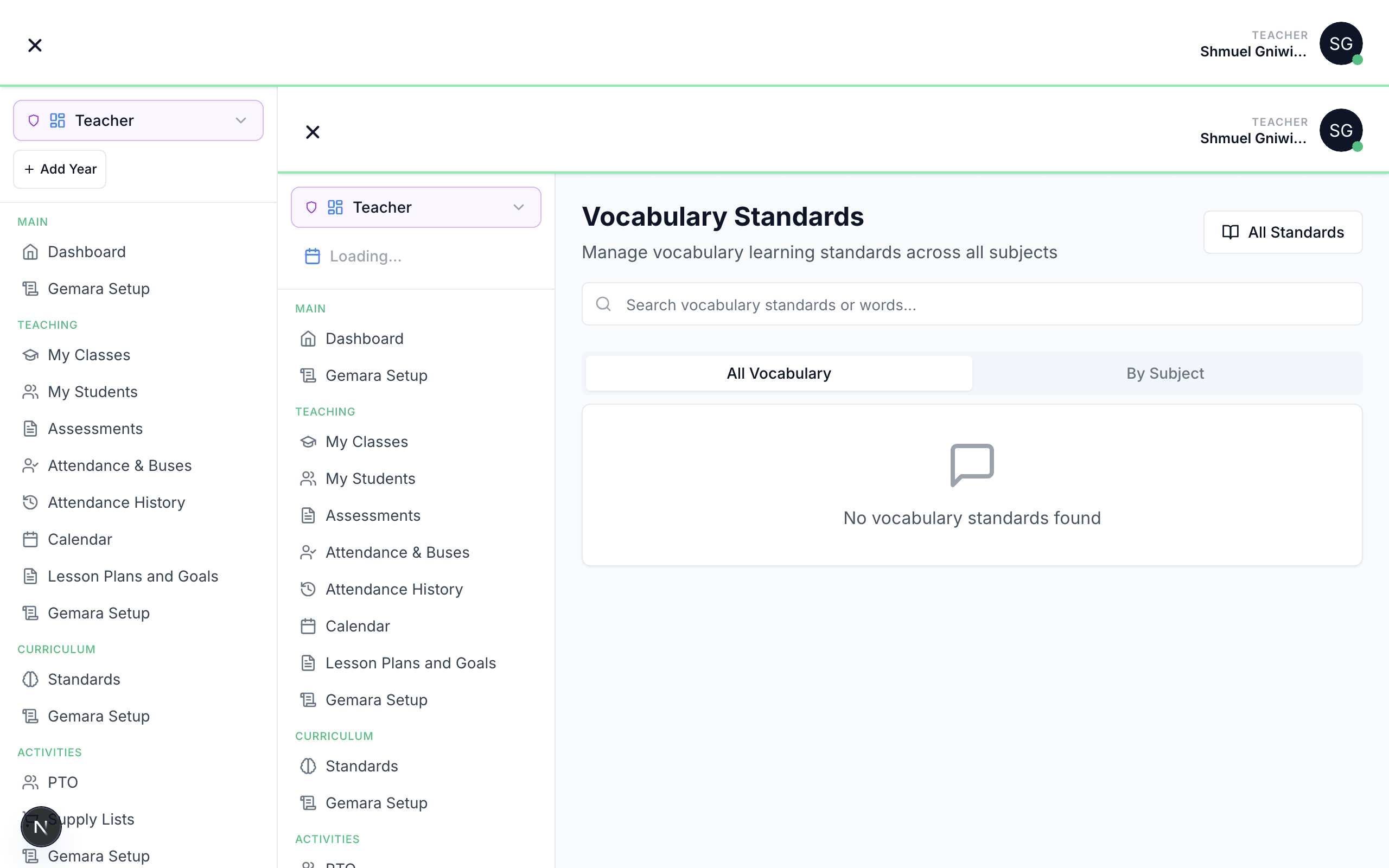Click Attendance History icon in outer sidebar
Viewport: 1389px width, 868px height.
30,502
